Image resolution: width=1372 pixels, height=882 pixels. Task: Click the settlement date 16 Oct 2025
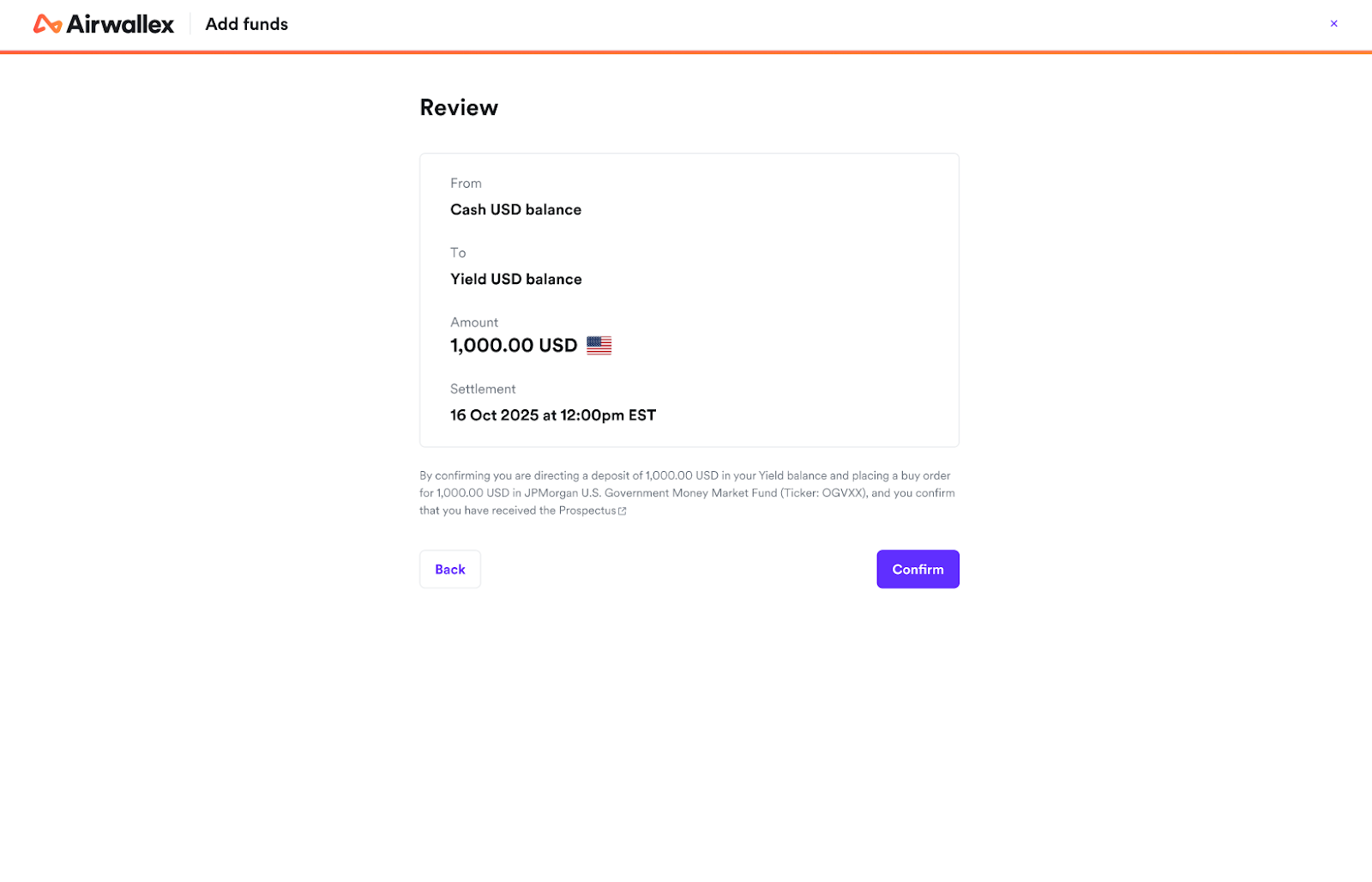point(494,415)
